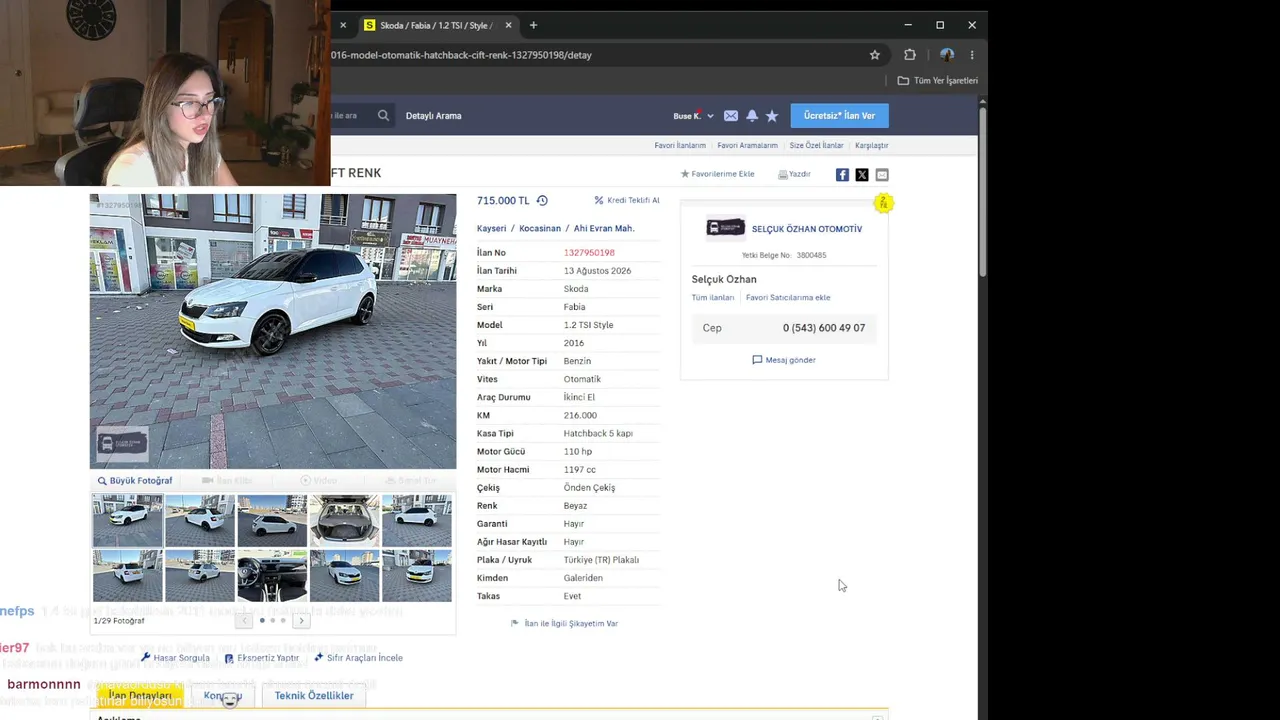This screenshot has width=1280, height=720.
Task: Share the listing by email icon
Action: 882,175
